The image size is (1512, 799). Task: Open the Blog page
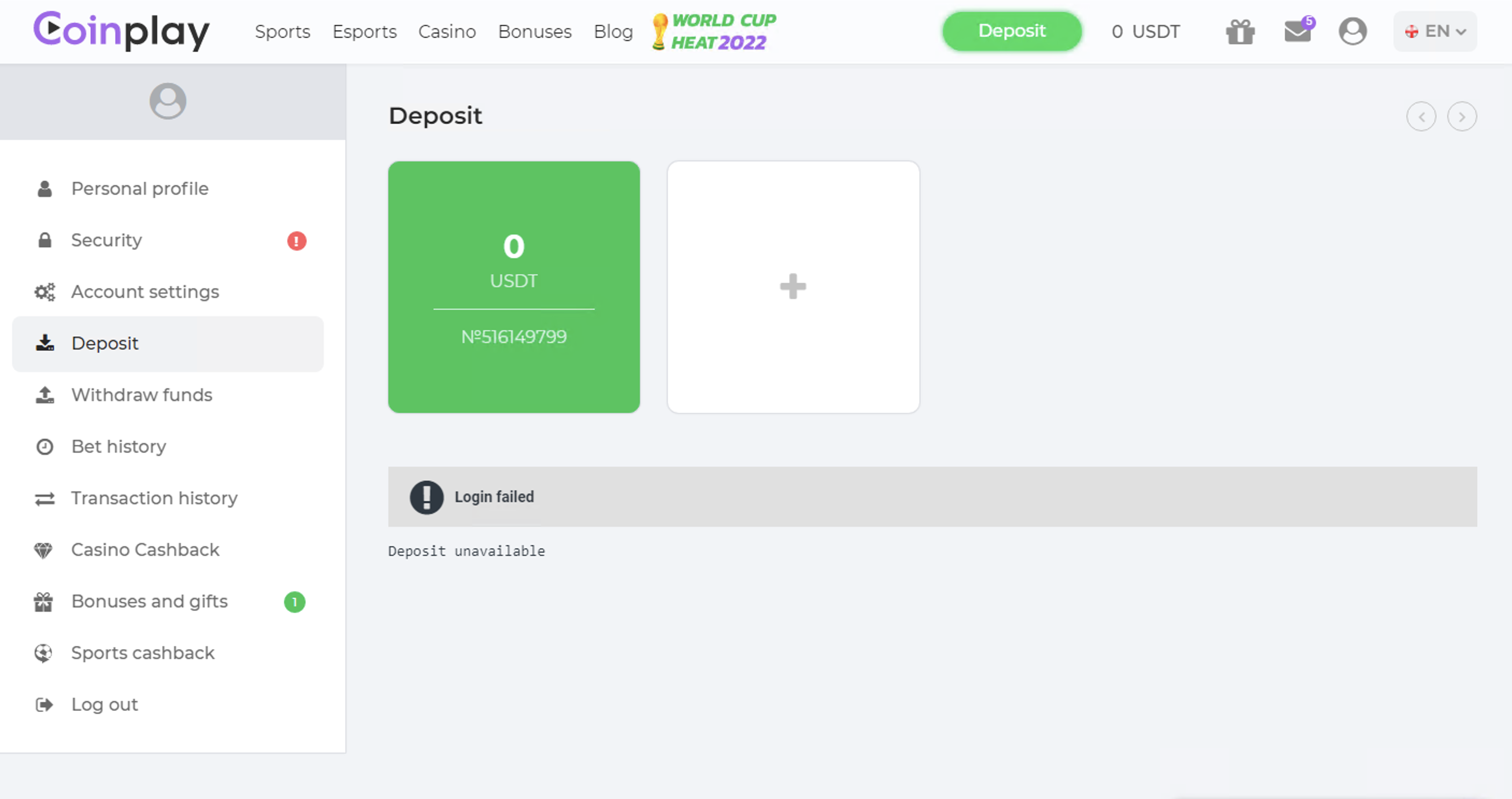tap(613, 32)
